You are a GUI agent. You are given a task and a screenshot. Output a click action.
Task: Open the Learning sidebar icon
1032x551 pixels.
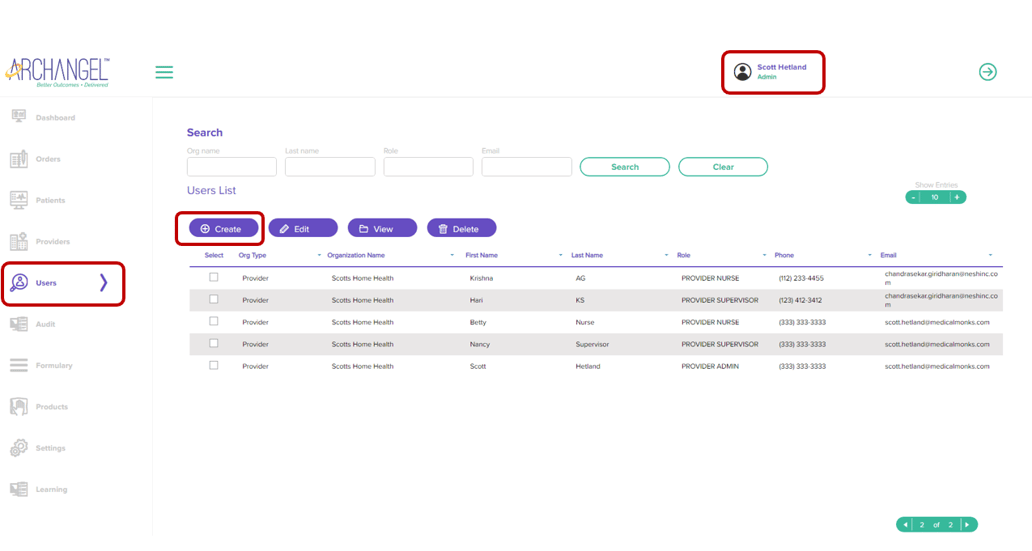point(19,489)
